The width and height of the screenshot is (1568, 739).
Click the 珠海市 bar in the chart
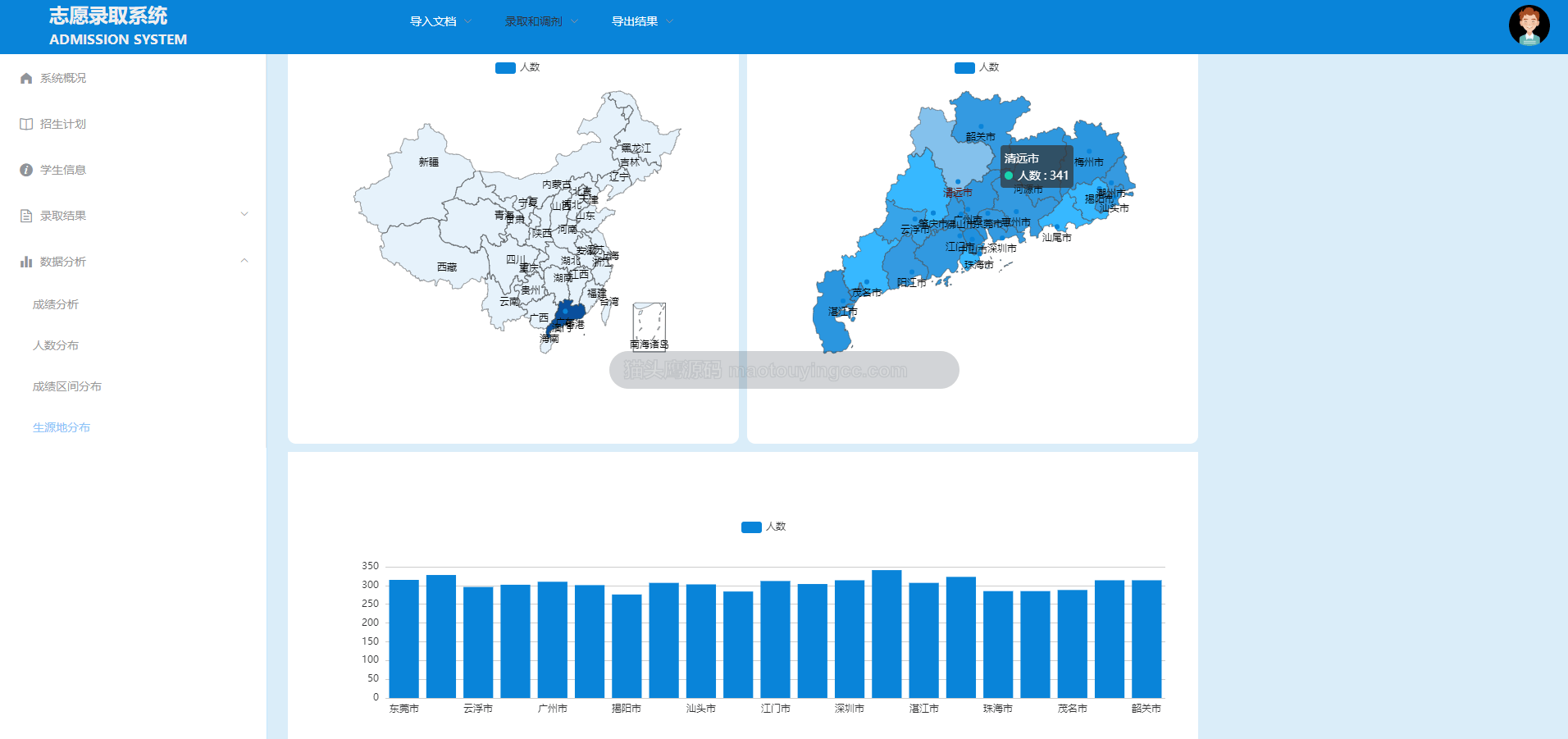tap(998, 645)
